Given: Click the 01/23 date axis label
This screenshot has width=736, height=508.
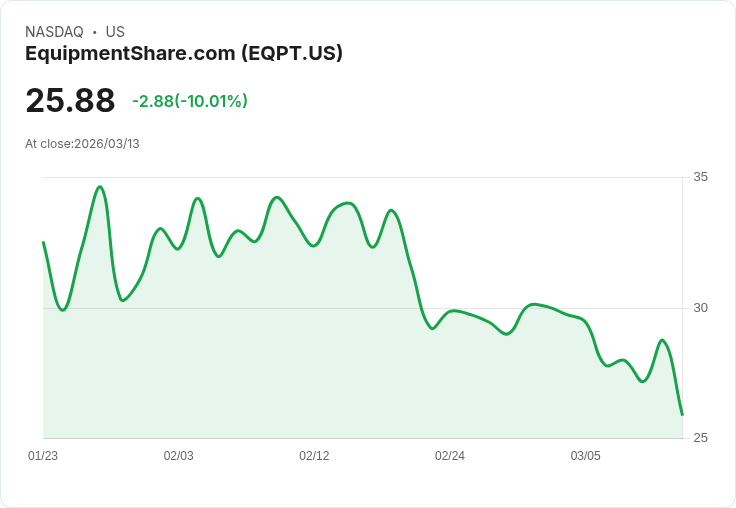Looking at the screenshot, I should click(43, 456).
